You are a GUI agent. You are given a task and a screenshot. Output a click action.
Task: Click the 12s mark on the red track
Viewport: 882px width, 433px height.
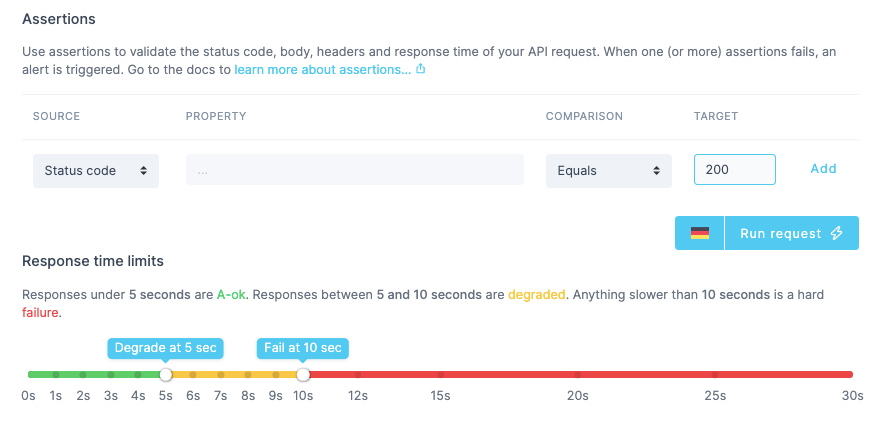358,374
